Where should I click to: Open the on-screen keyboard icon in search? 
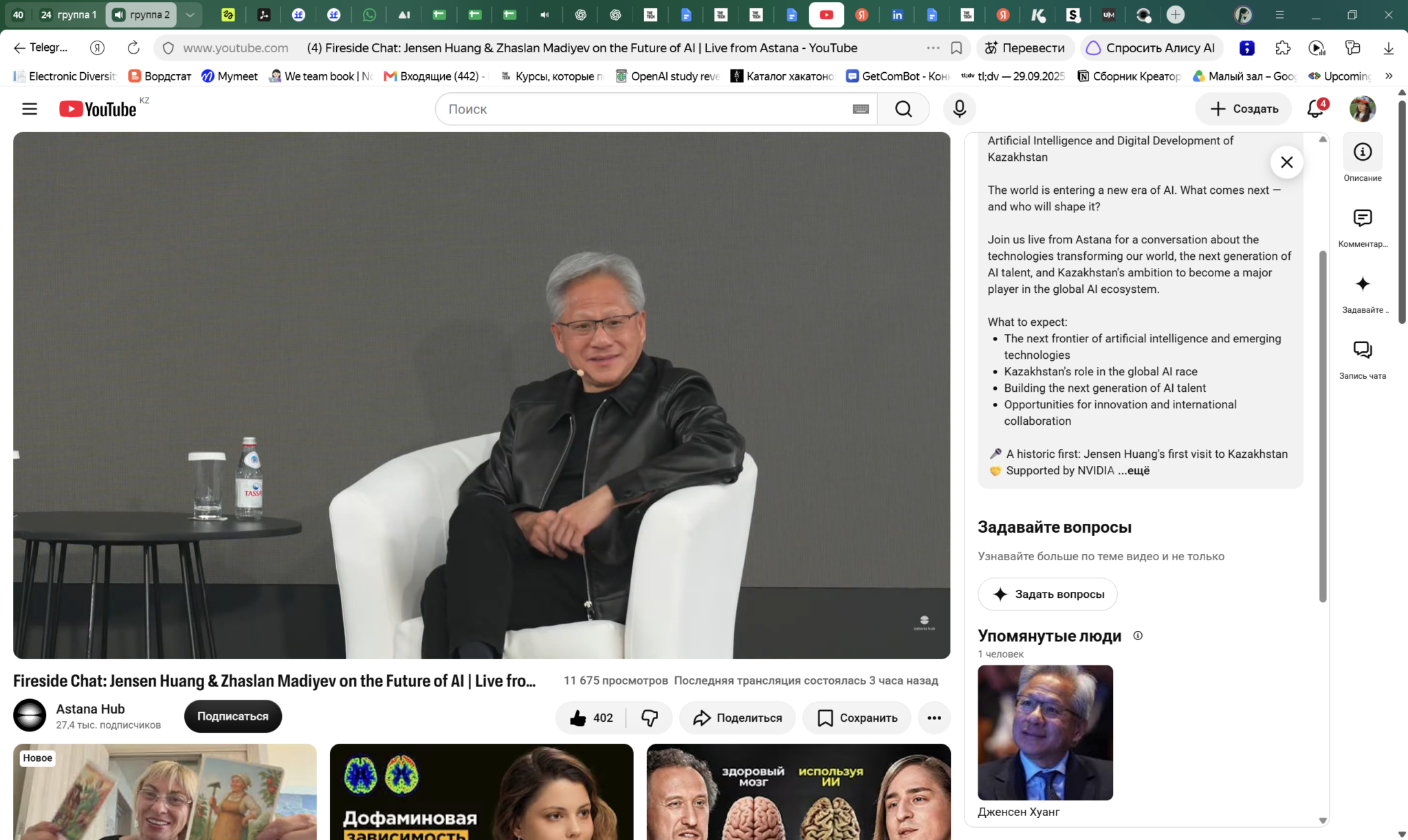pyautogui.click(x=861, y=109)
